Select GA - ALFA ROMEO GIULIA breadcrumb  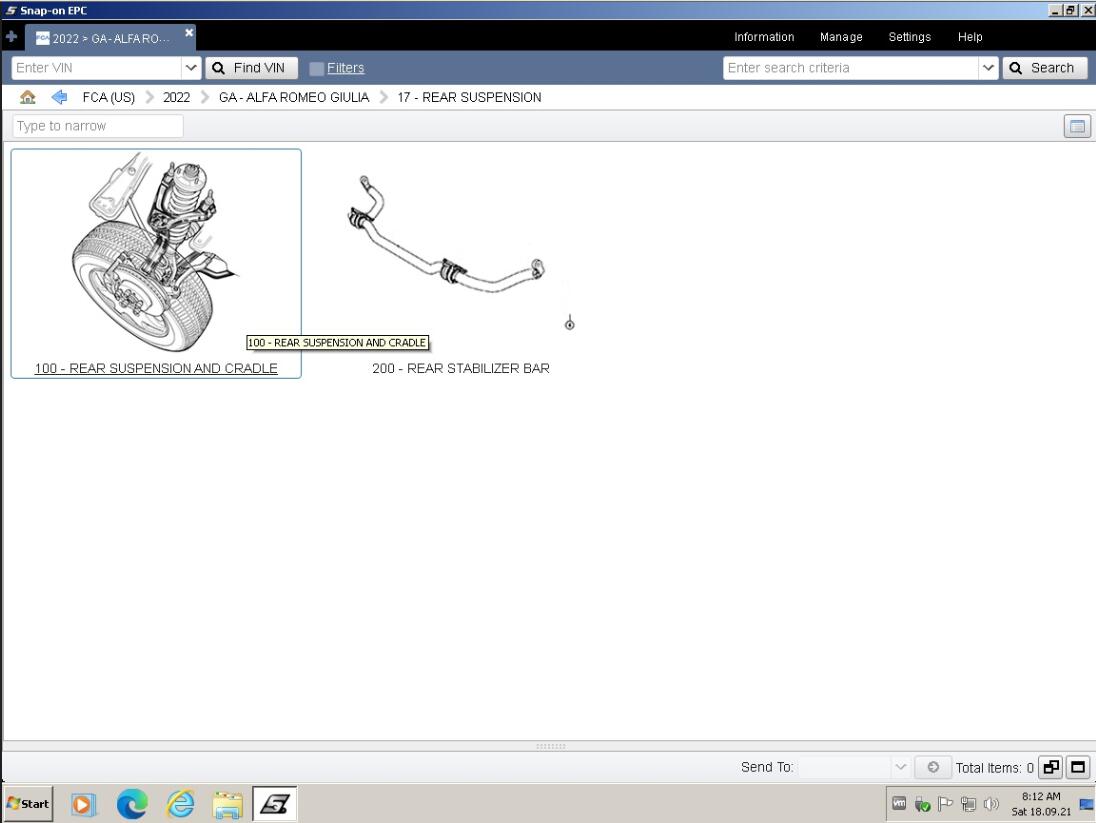point(294,97)
